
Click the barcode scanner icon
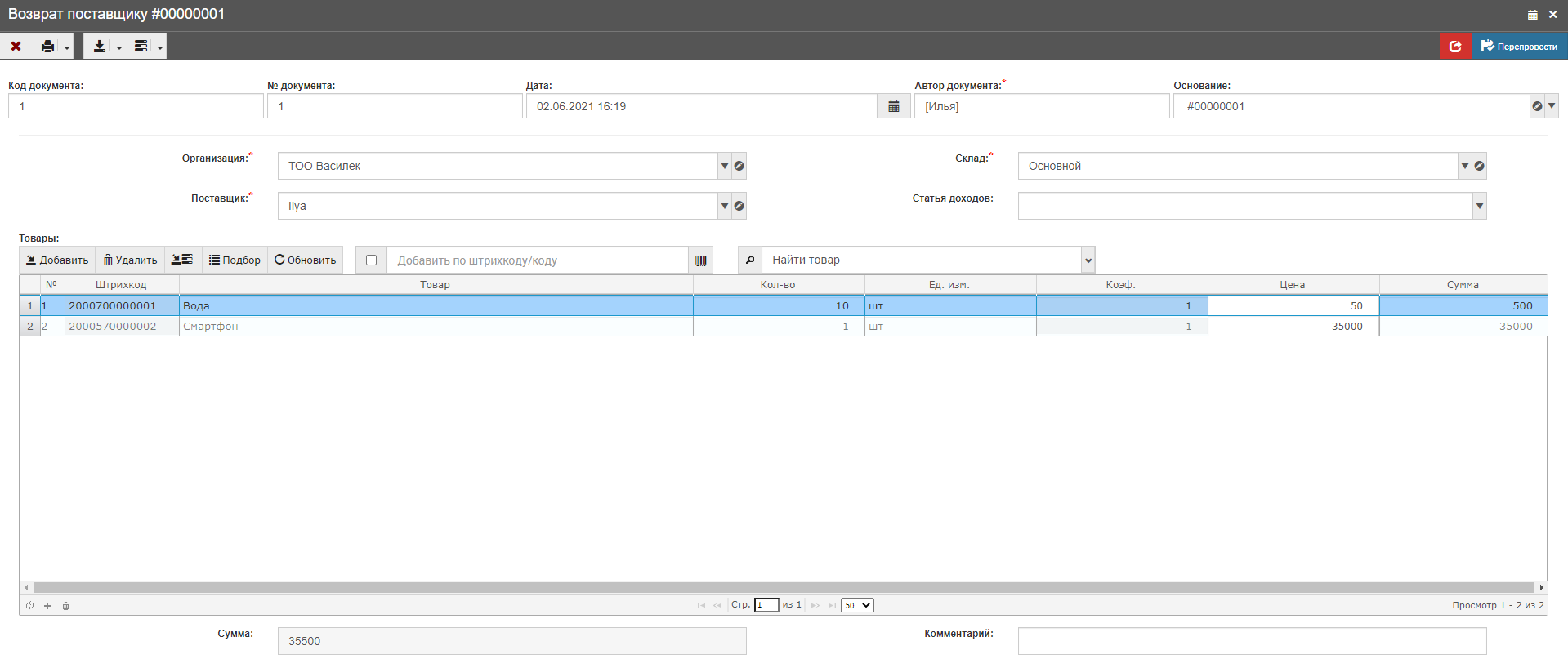point(700,260)
